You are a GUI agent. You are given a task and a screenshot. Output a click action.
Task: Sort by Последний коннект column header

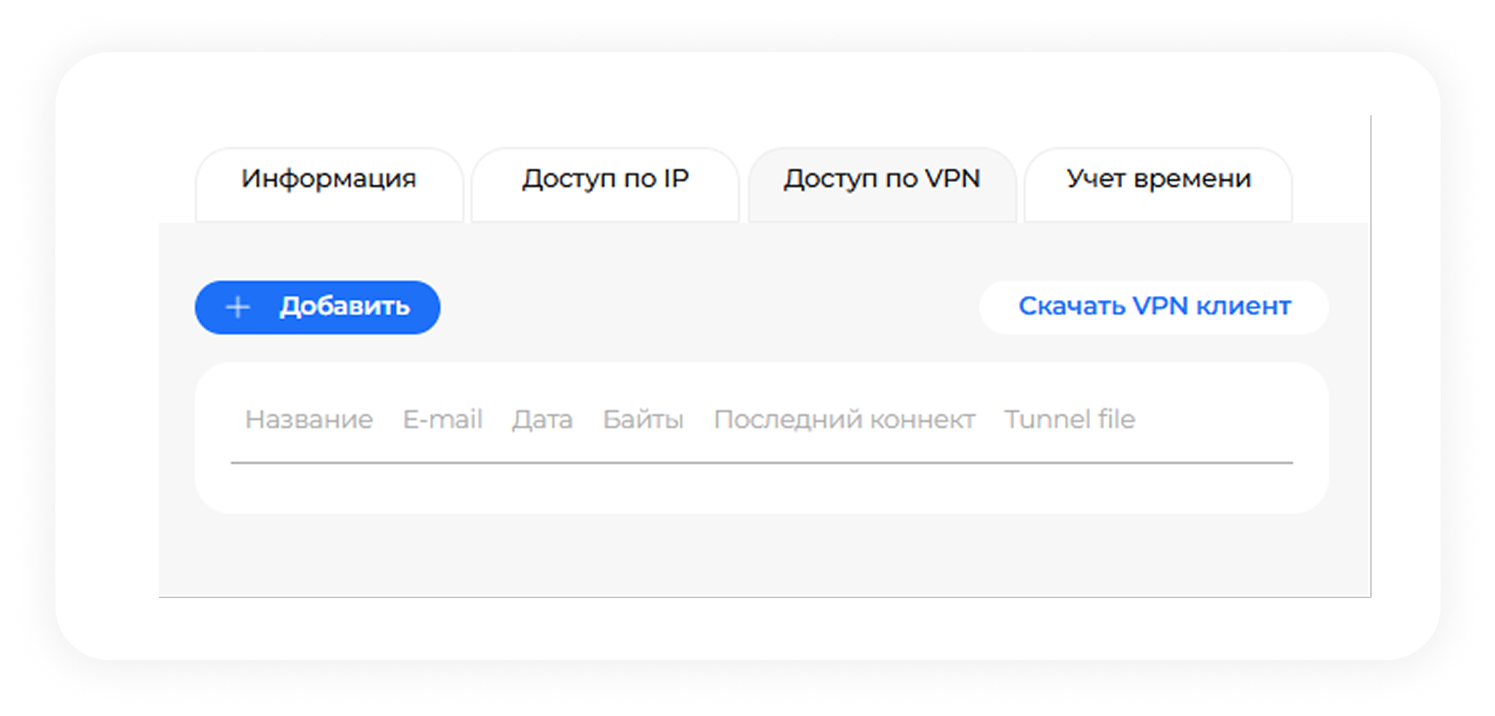(844, 420)
